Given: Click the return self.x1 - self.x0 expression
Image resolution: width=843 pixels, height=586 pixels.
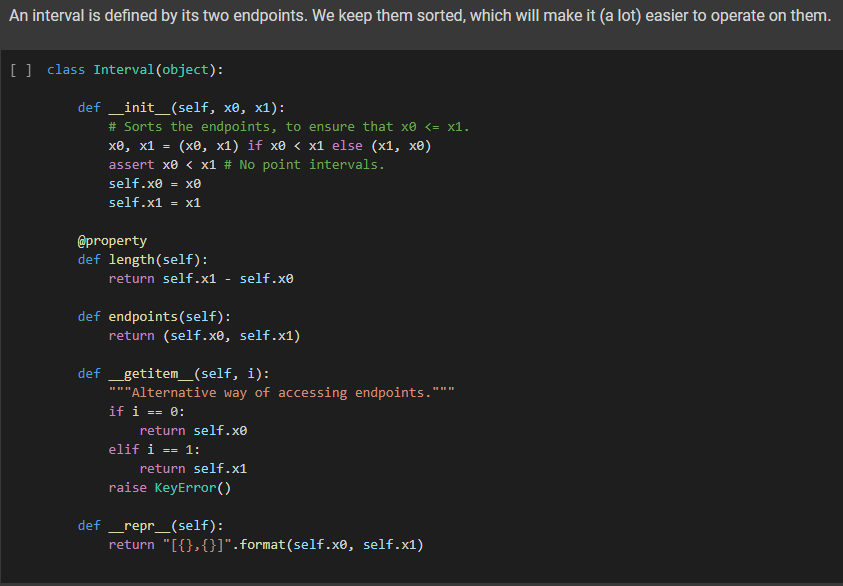Looking at the screenshot, I should pyautogui.click(x=200, y=278).
